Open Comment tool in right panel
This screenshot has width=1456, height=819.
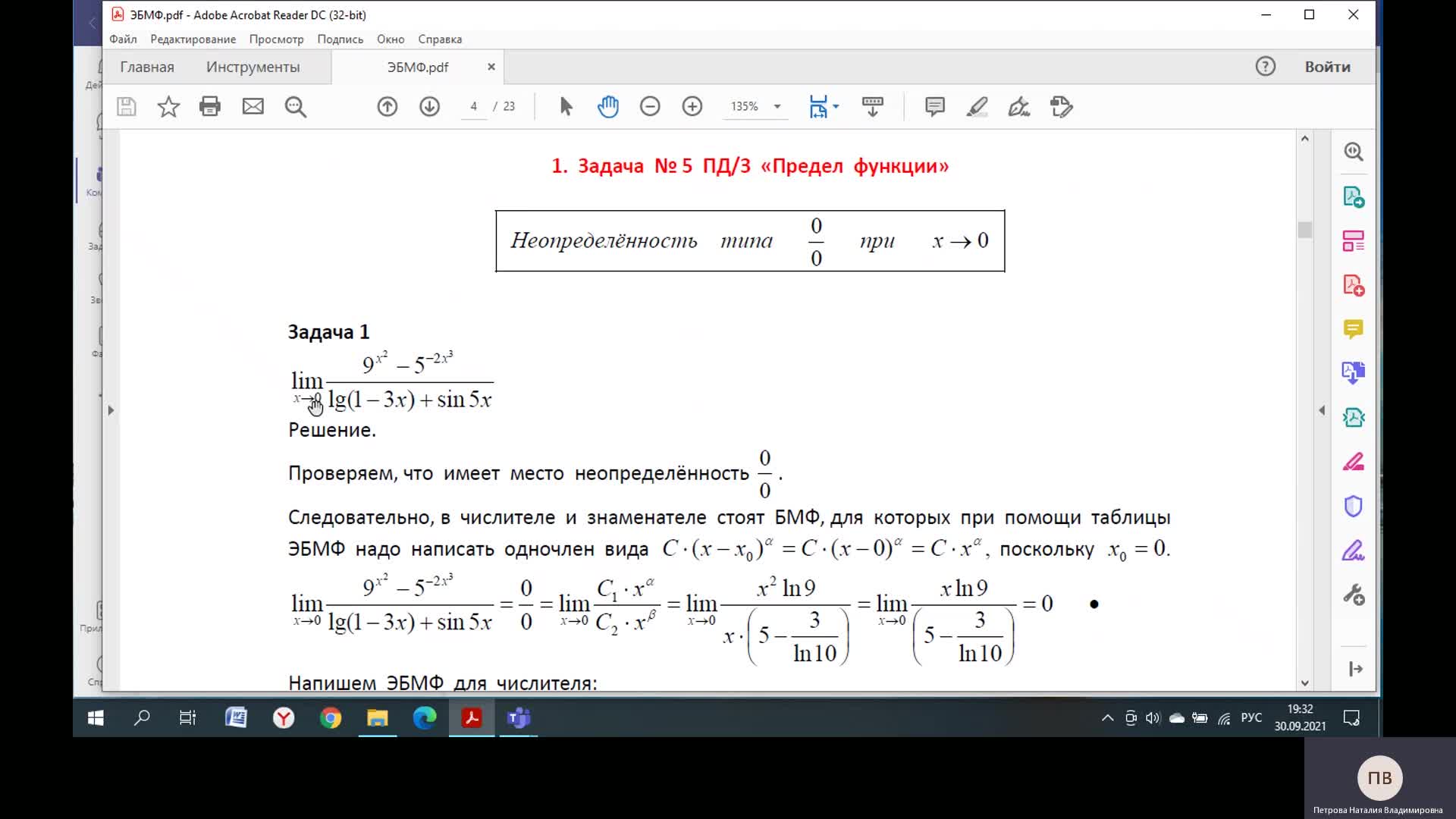(1354, 329)
